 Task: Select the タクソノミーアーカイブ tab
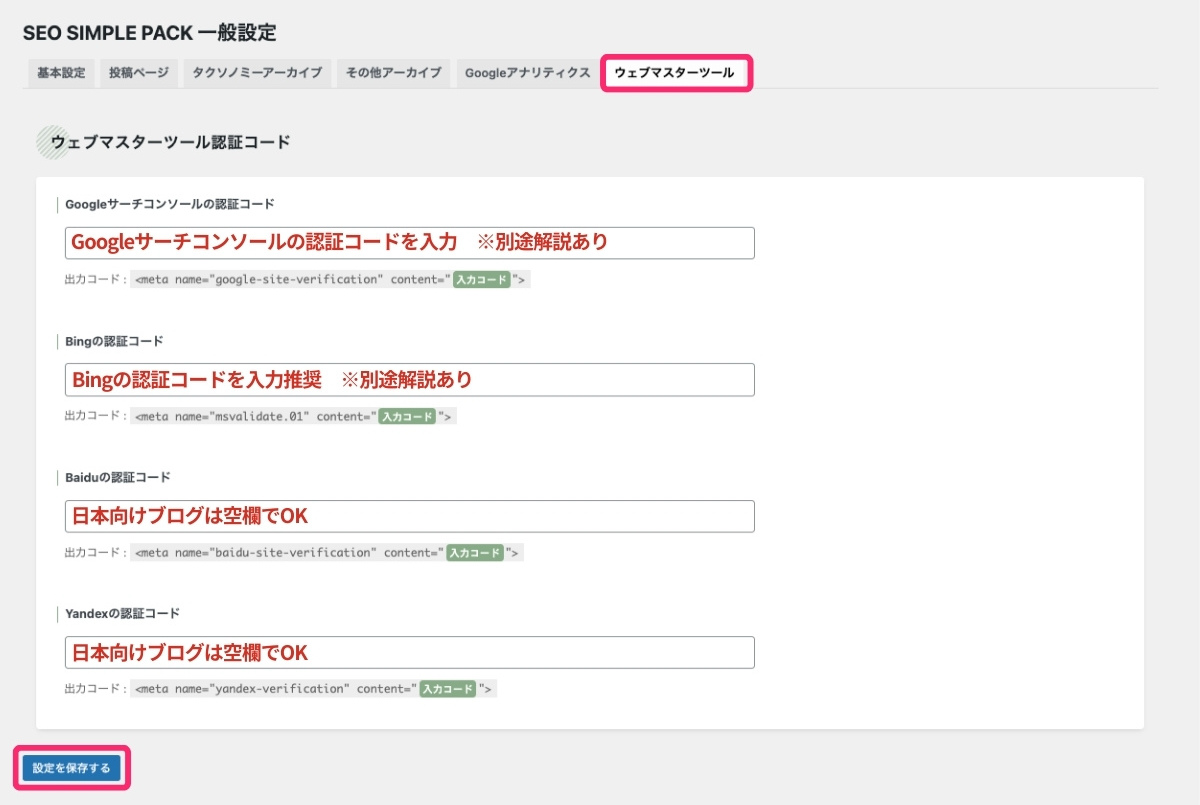[255, 72]
